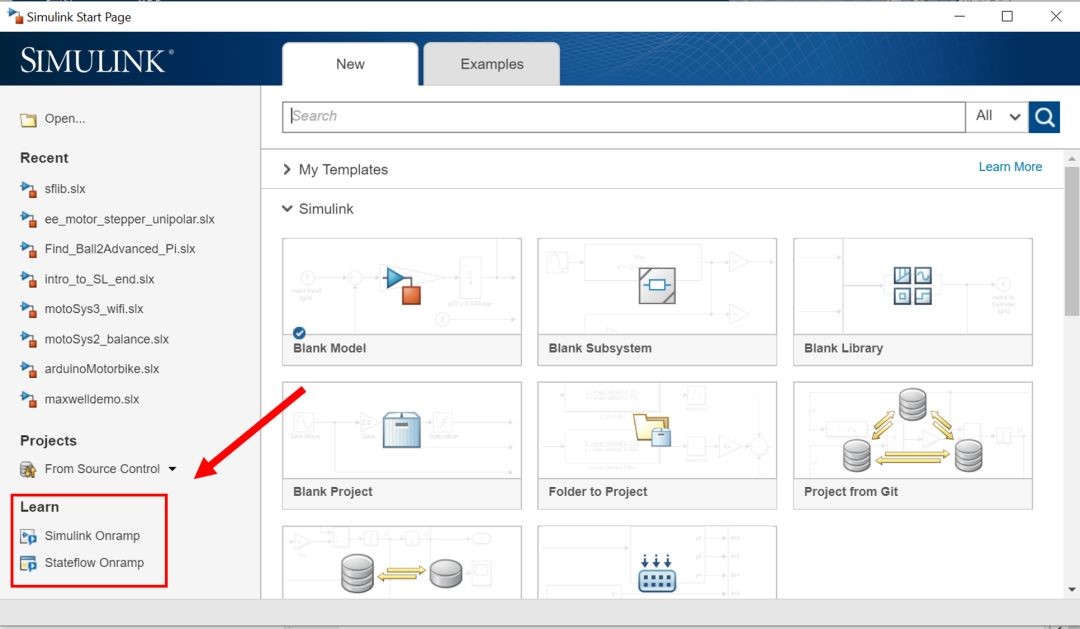
Task: Click the From Source Control icon
Action: pos(28,469)
